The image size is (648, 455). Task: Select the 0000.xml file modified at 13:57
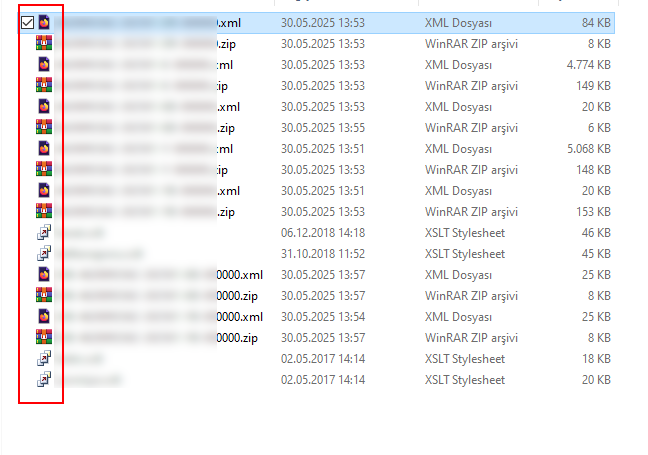coord(317,275)
